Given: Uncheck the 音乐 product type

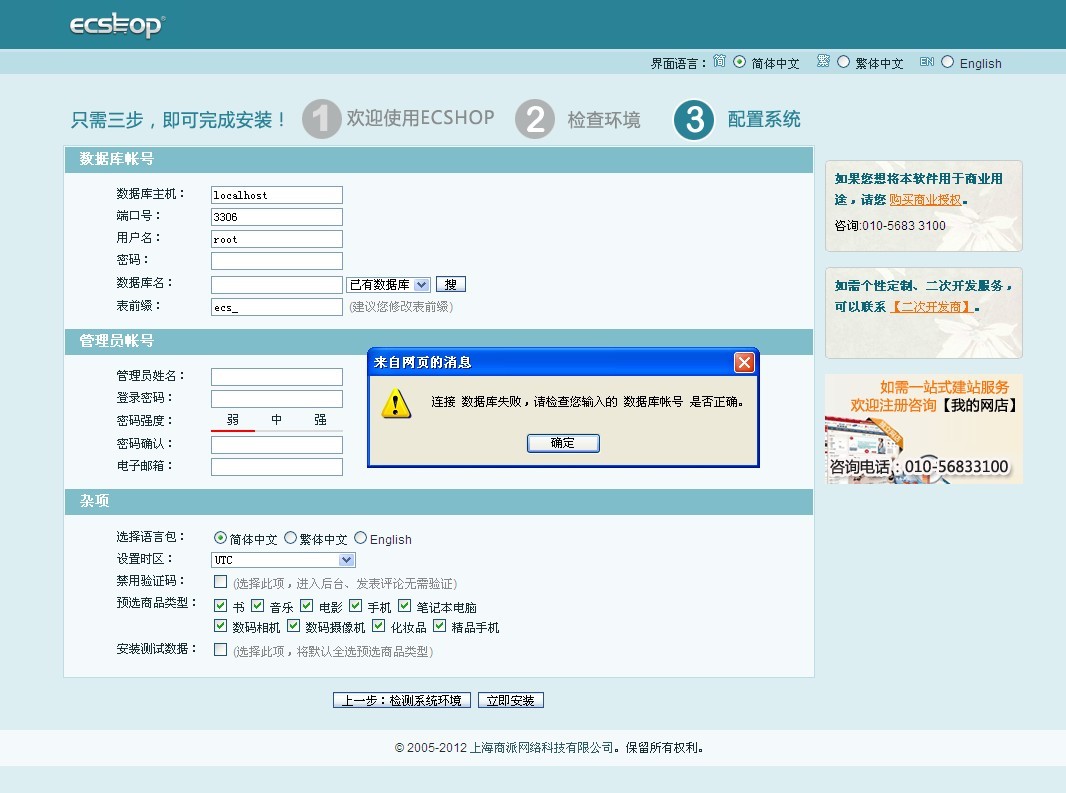Looking at the screenshot, I should click(257, 605).
